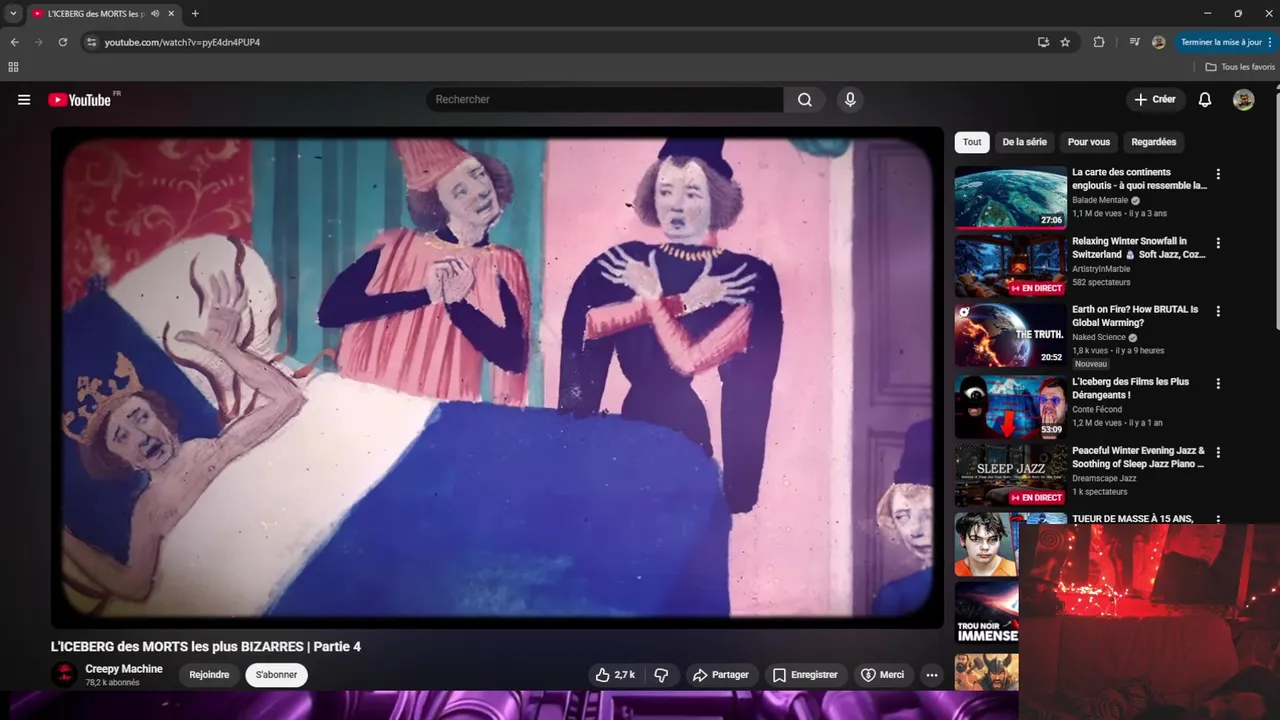Select the Tout filter chip
This screenshot has height=720, width=1280.
coord(972,142)
